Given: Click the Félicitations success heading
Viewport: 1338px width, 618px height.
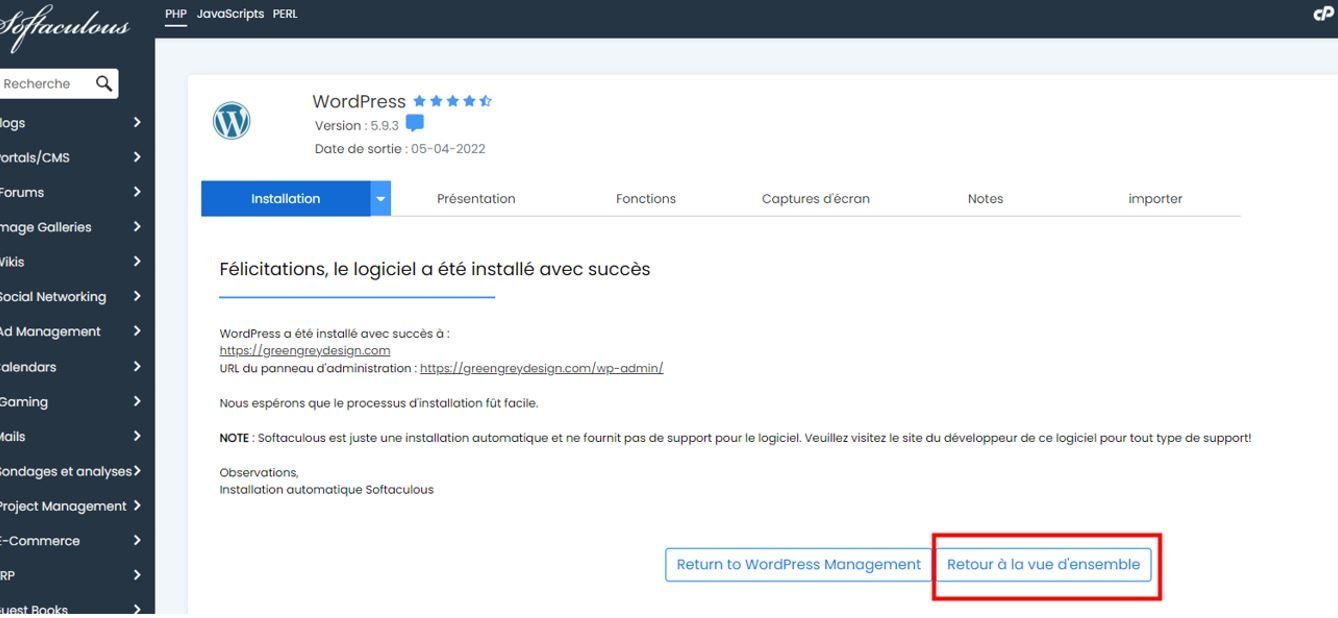Looking at the screenshot, I should tap(435, 269).
